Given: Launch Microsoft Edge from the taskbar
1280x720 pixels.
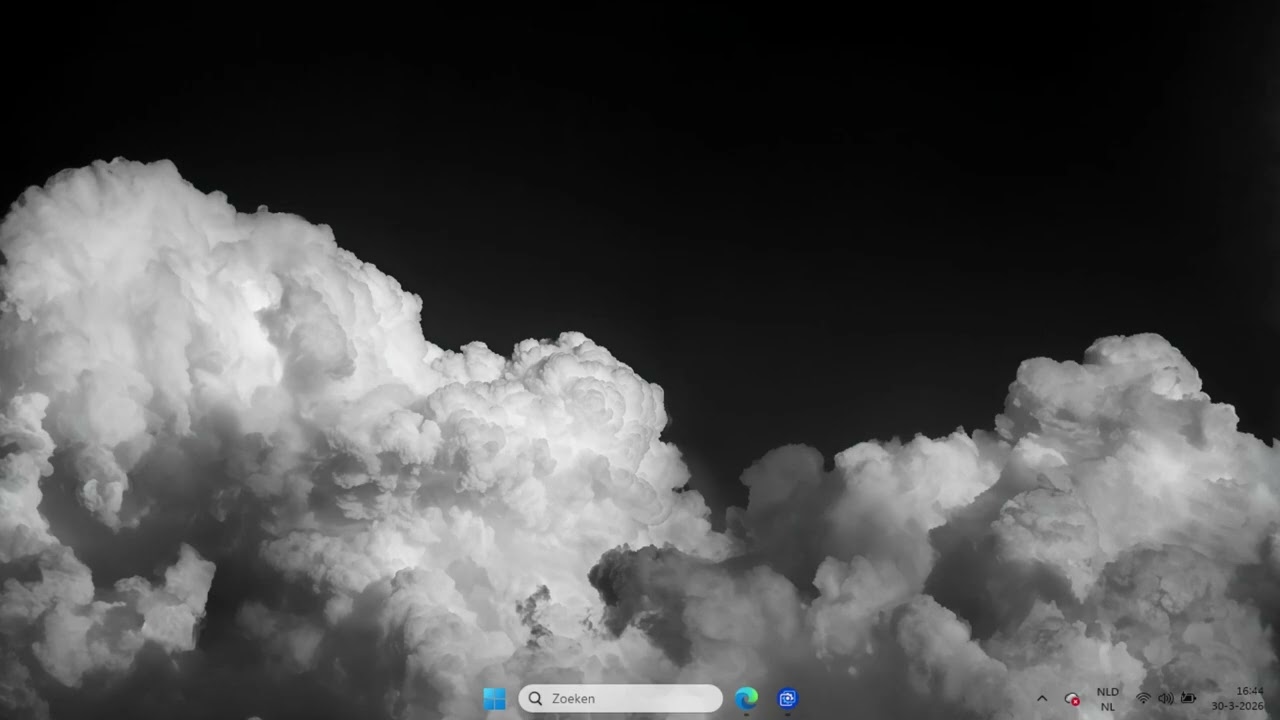Looking at the screenshot, I should (746, 699).
